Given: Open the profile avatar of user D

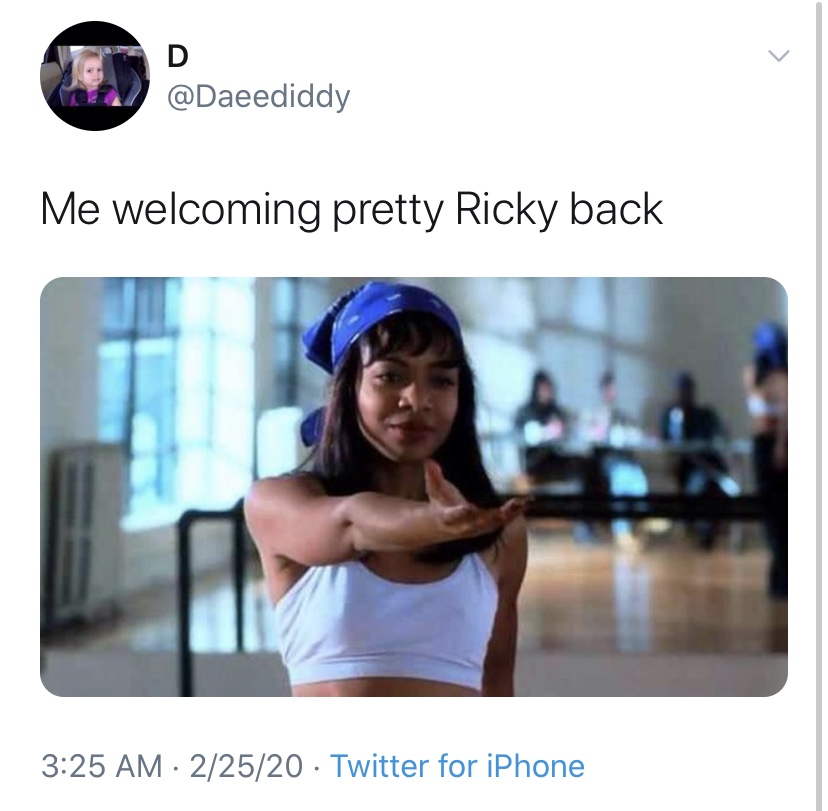Looking at the screenshot, I should tap(95, 76).
